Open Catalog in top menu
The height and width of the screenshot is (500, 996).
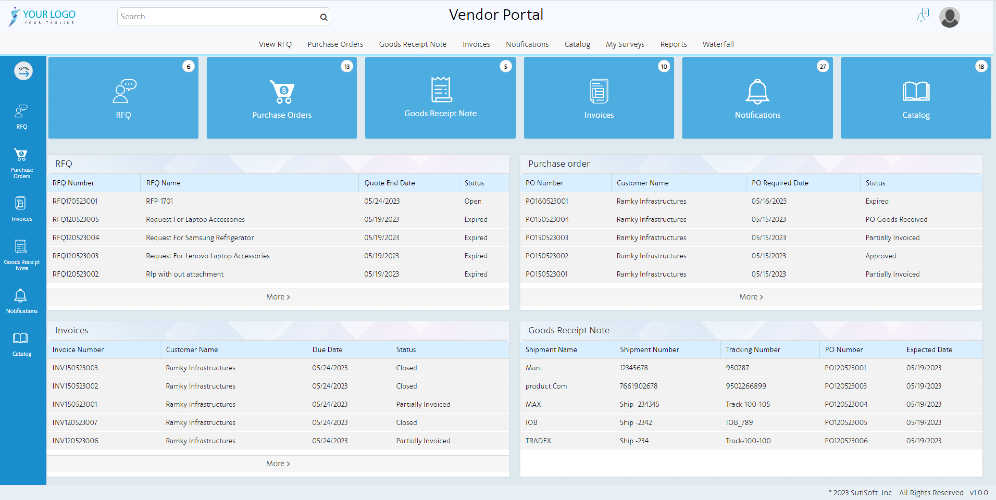click(x=577, y=44)
